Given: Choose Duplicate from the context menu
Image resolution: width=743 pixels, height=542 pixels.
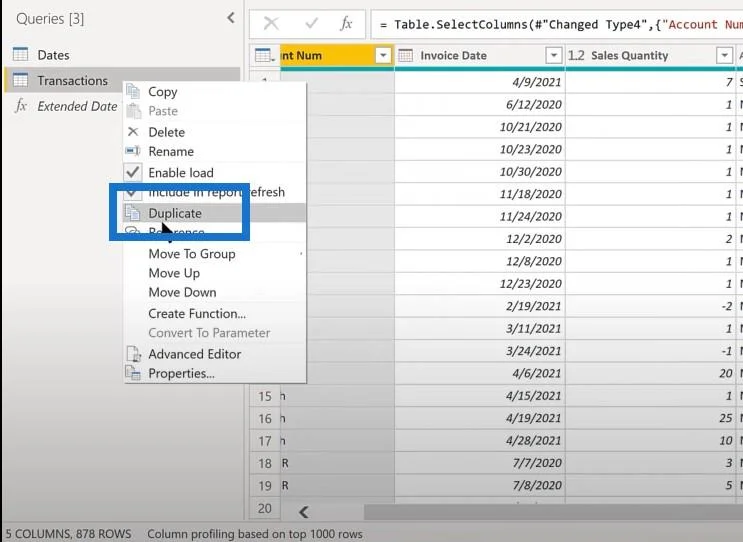Looking at the screenshot, I should pos(214,213).
